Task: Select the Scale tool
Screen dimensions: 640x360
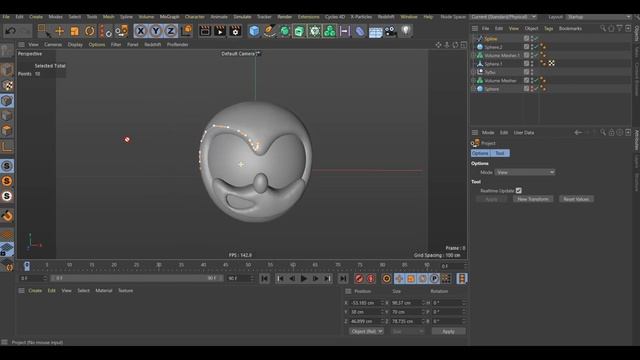Action: 74,31
